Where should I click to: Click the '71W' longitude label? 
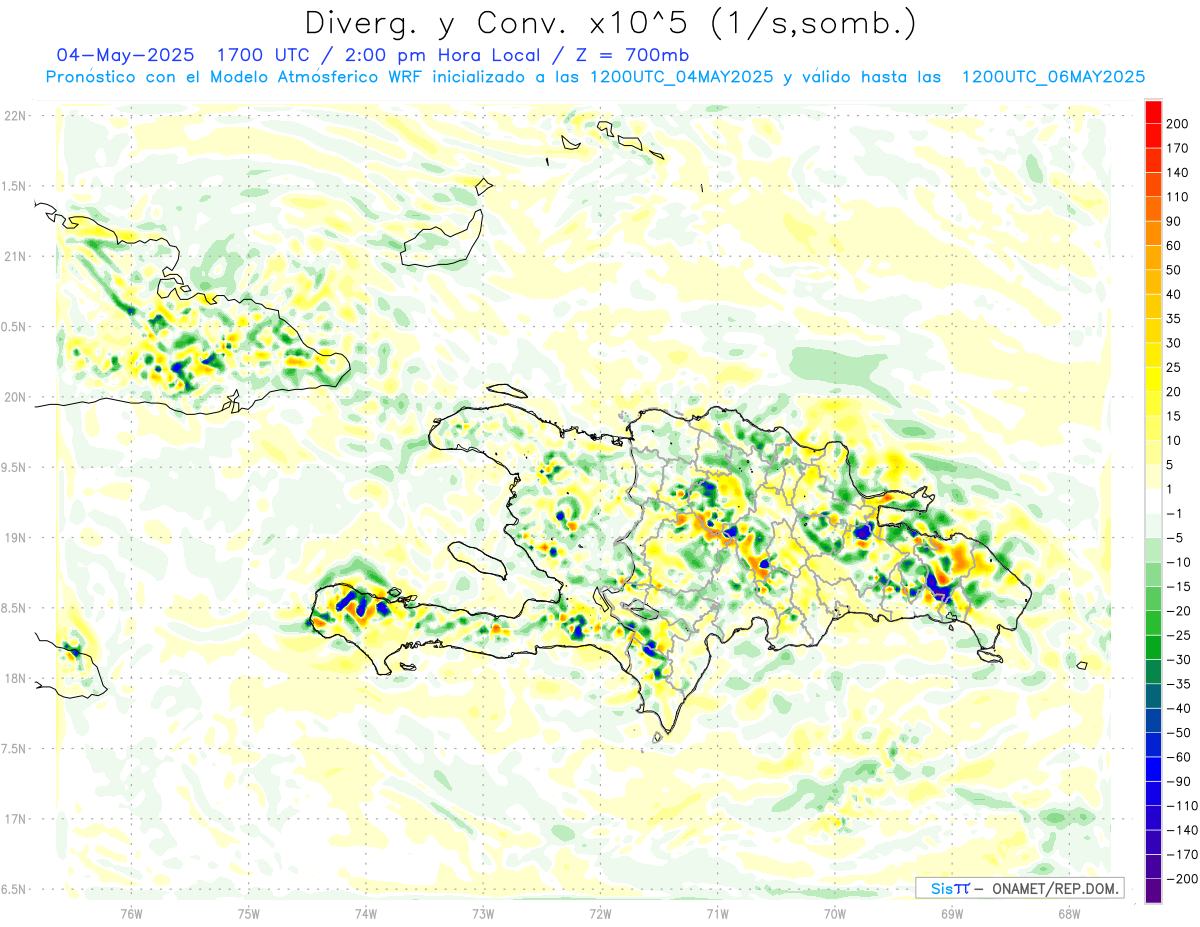click(x=717, y=913)
